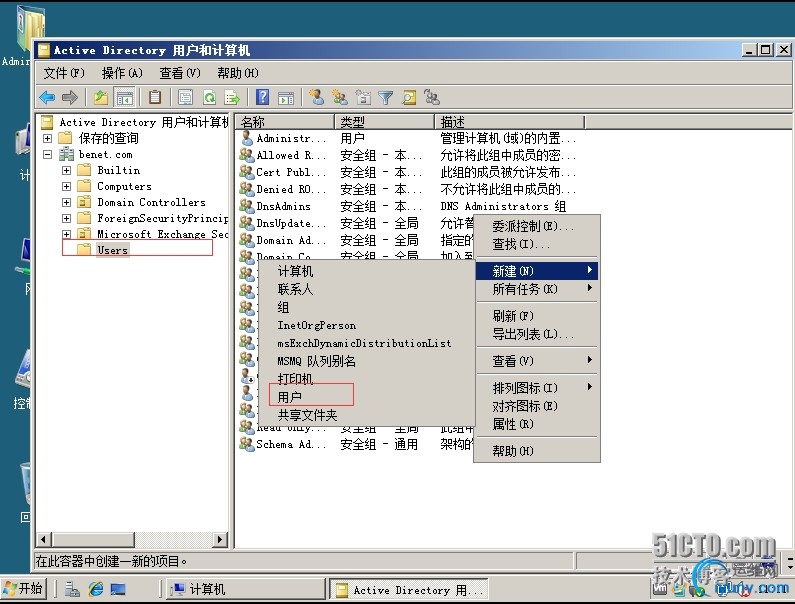Expand the Builtin container node
795x604 pixels.
point(66,170)
